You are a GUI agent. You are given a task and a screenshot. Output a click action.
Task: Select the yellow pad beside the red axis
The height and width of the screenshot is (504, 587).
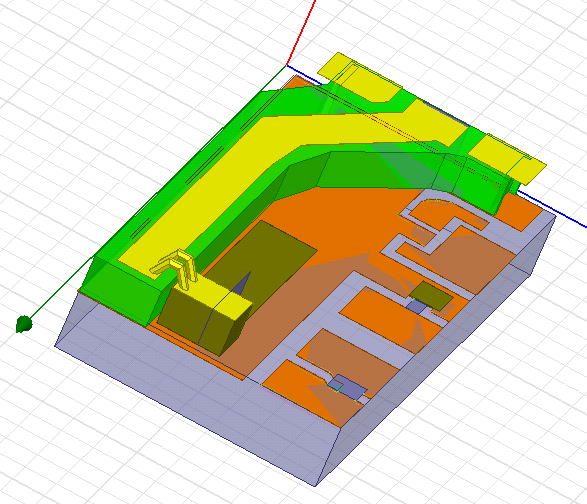coord(359,78)
